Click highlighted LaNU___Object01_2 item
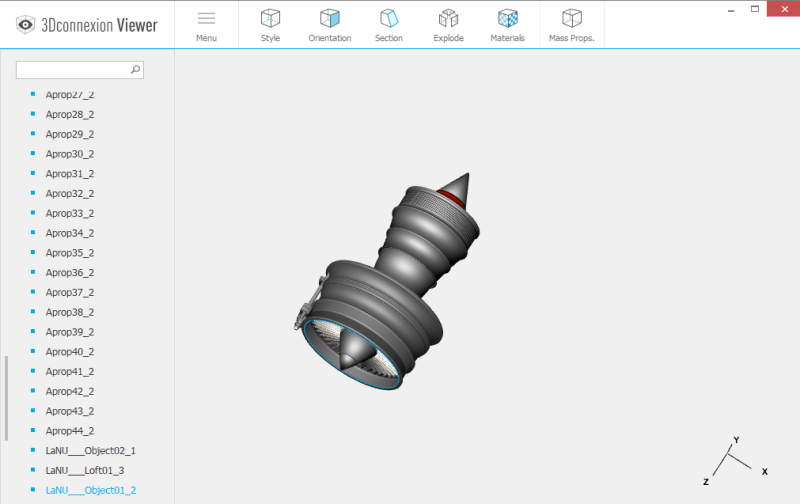 (x=91, y=490)
